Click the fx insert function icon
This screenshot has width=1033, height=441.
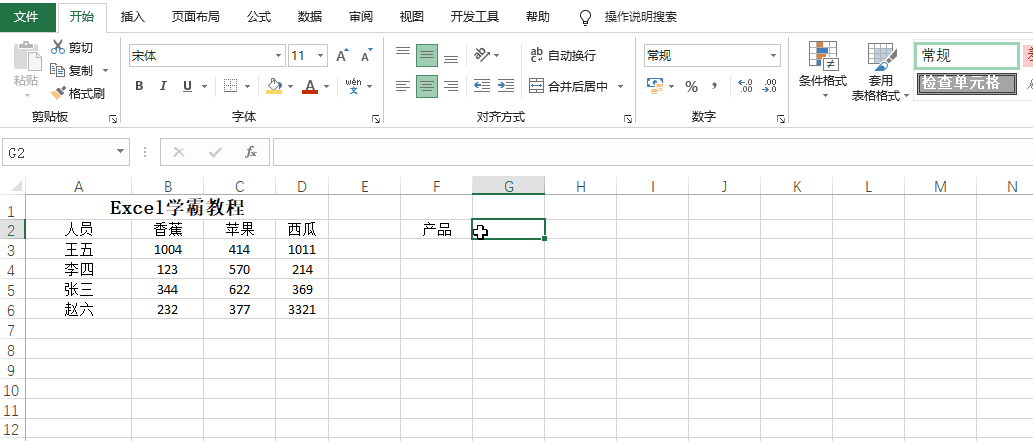click(251, 152)
